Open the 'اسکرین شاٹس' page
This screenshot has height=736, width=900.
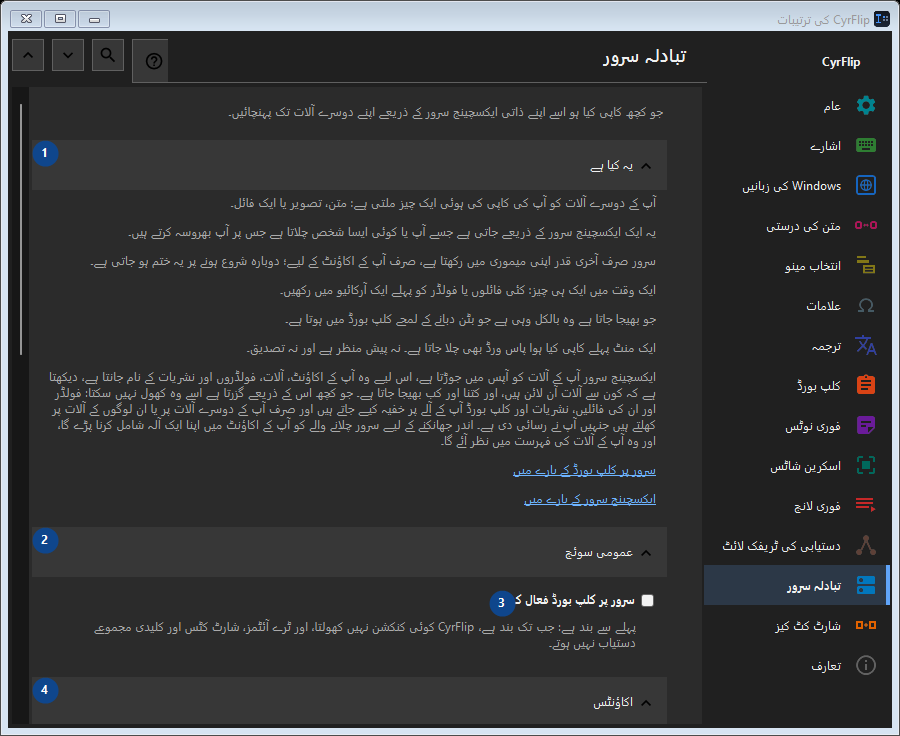796,466
